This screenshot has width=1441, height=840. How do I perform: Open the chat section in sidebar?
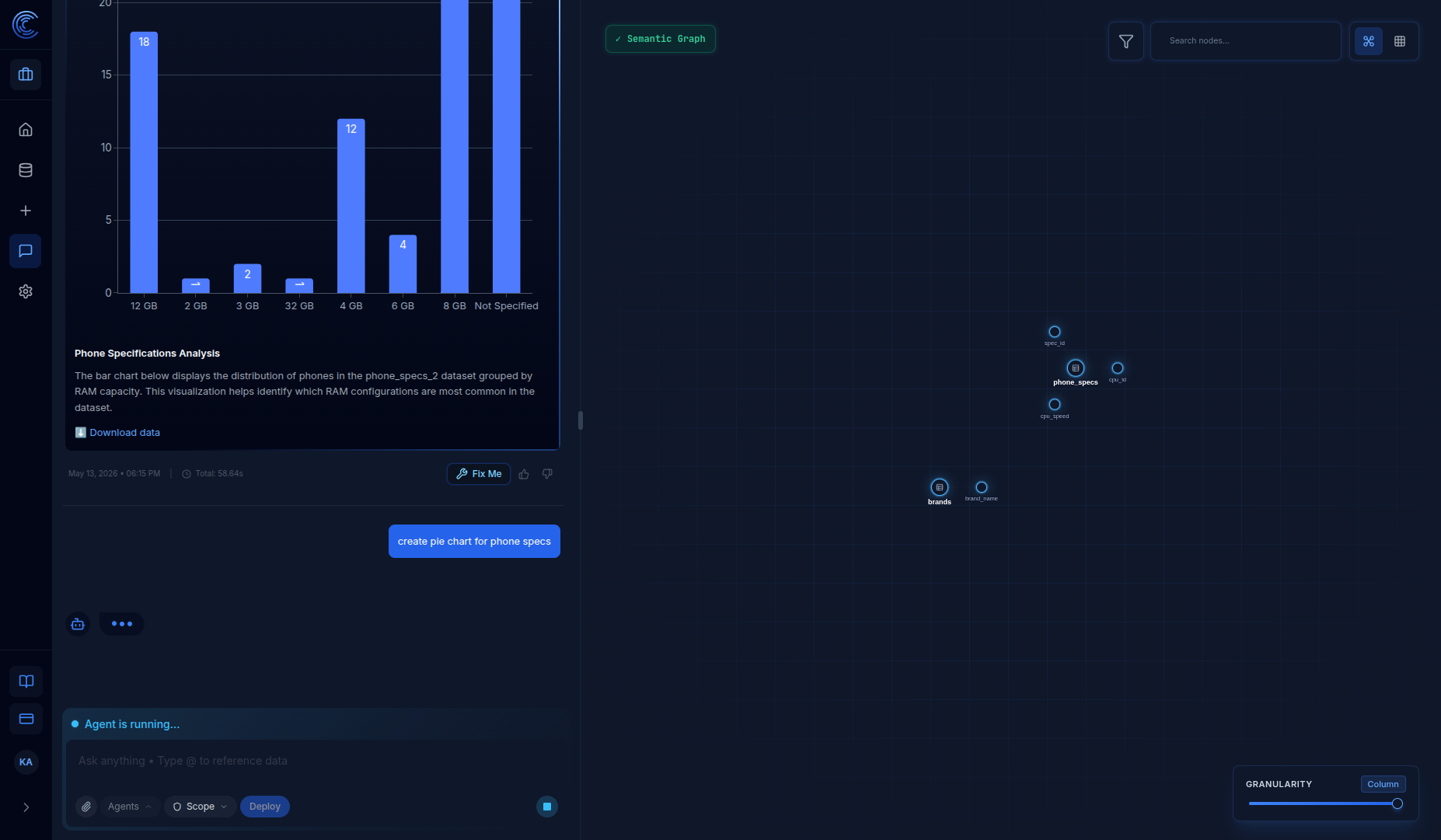pyautogui.click(x=26, y=251)
